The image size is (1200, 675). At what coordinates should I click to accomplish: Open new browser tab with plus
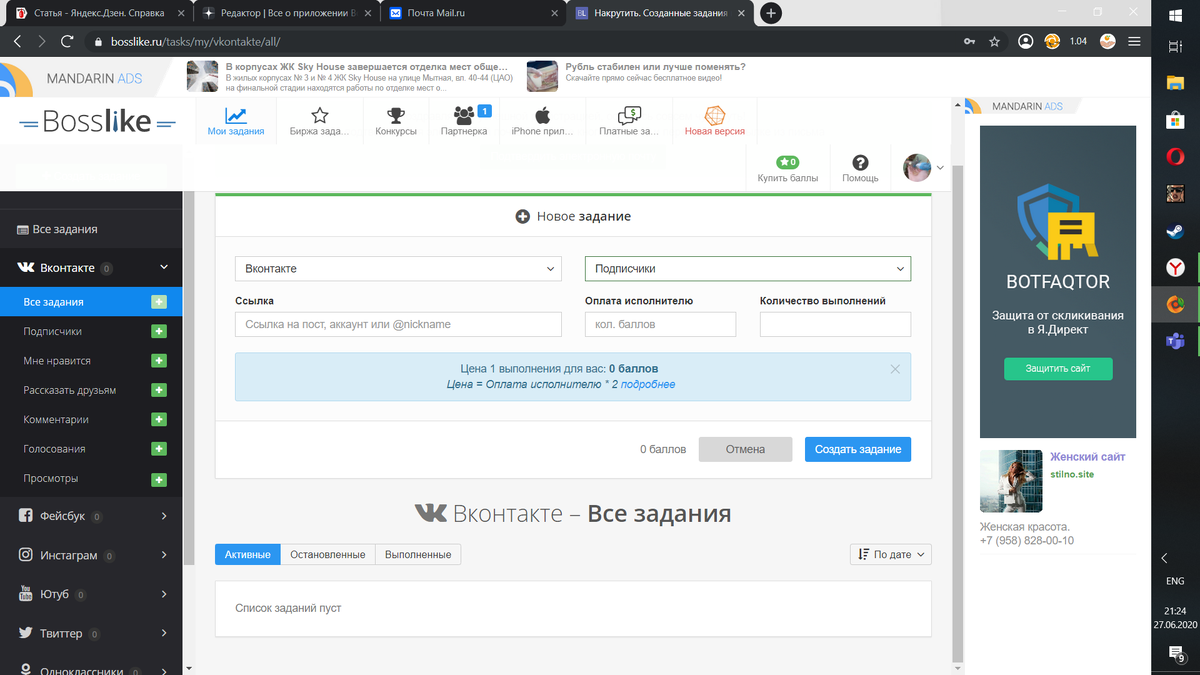771,13
